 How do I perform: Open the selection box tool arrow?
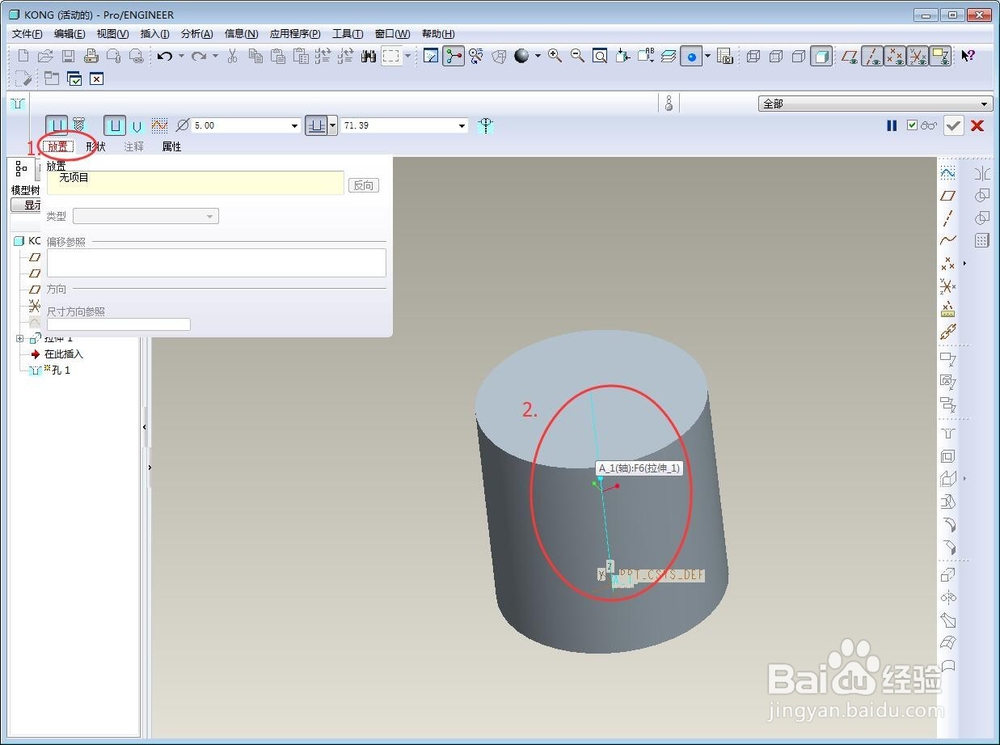[x=408, y=56]
